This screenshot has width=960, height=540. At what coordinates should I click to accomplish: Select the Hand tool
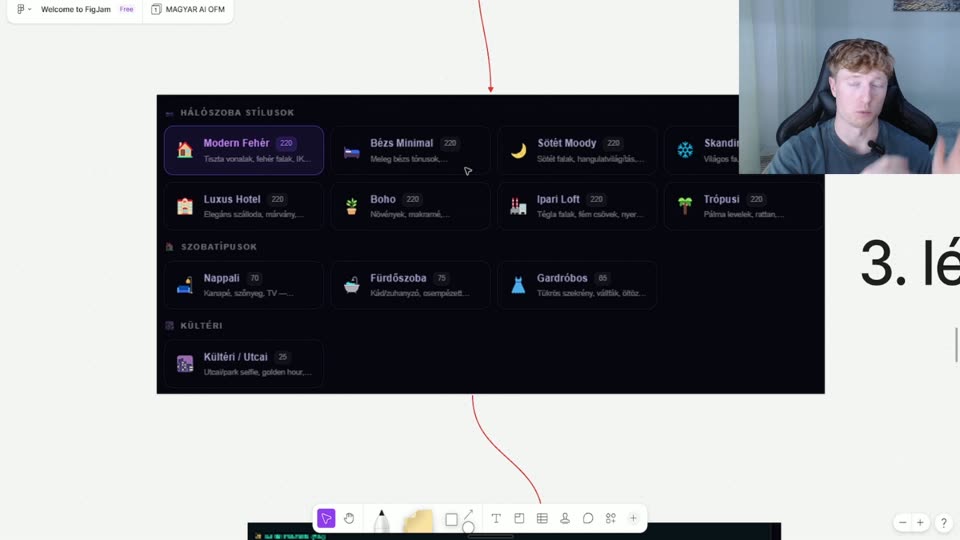click(x=349, y=519)
